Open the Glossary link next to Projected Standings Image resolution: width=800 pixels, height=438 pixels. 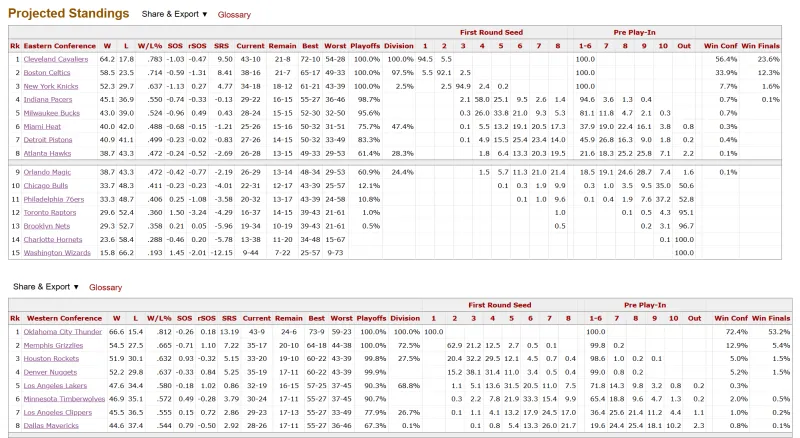pyautogui.click(x=234, y=15)
